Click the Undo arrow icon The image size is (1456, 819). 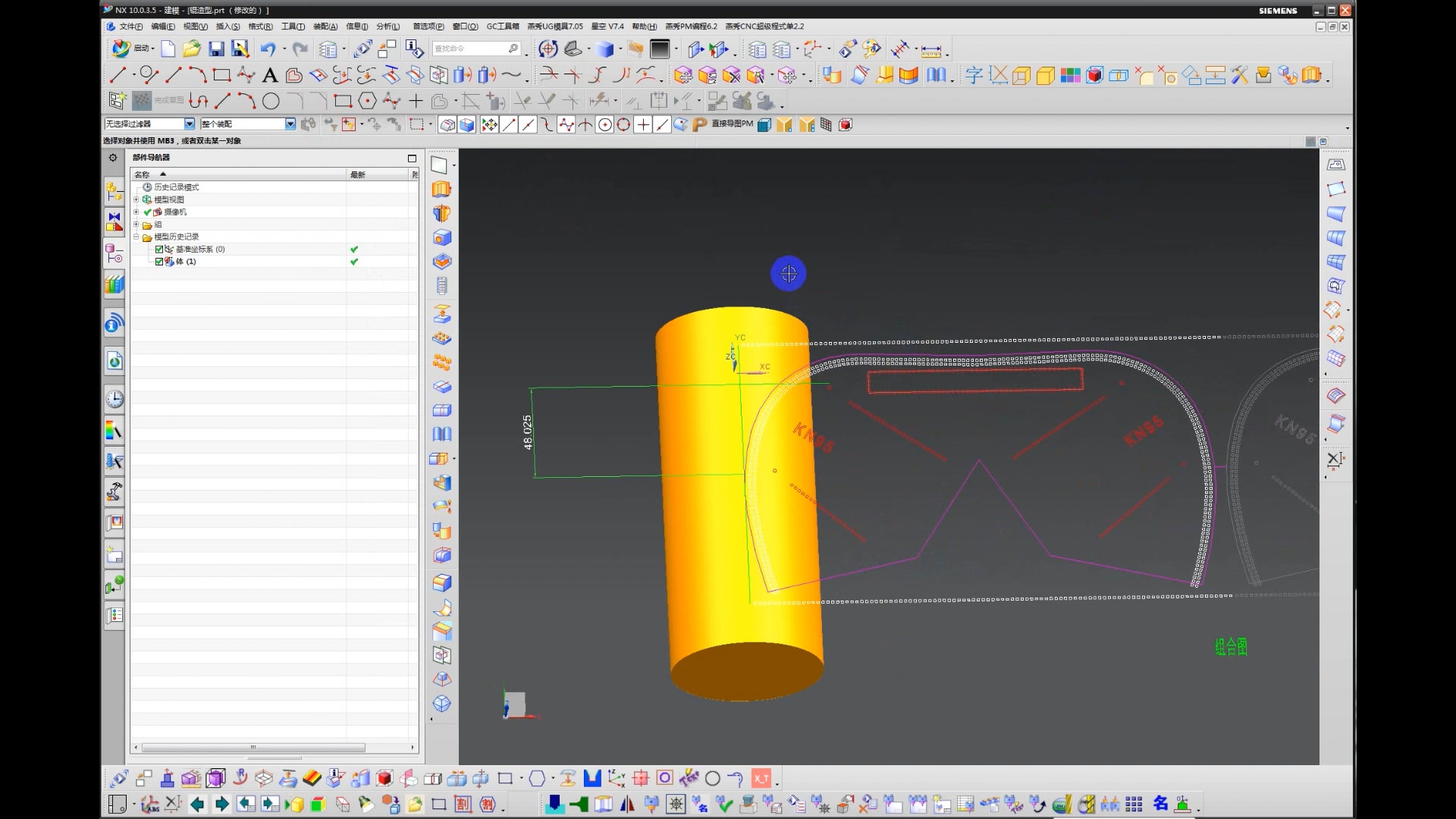click(268, 49)
